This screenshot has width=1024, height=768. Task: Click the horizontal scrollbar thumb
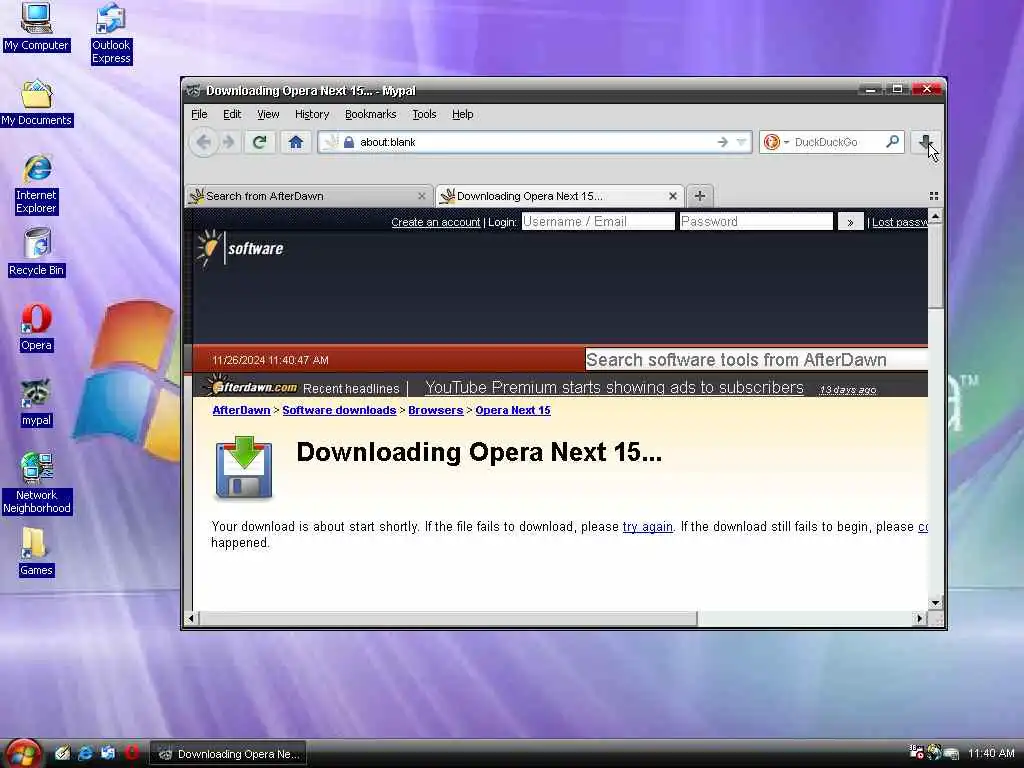448,618
